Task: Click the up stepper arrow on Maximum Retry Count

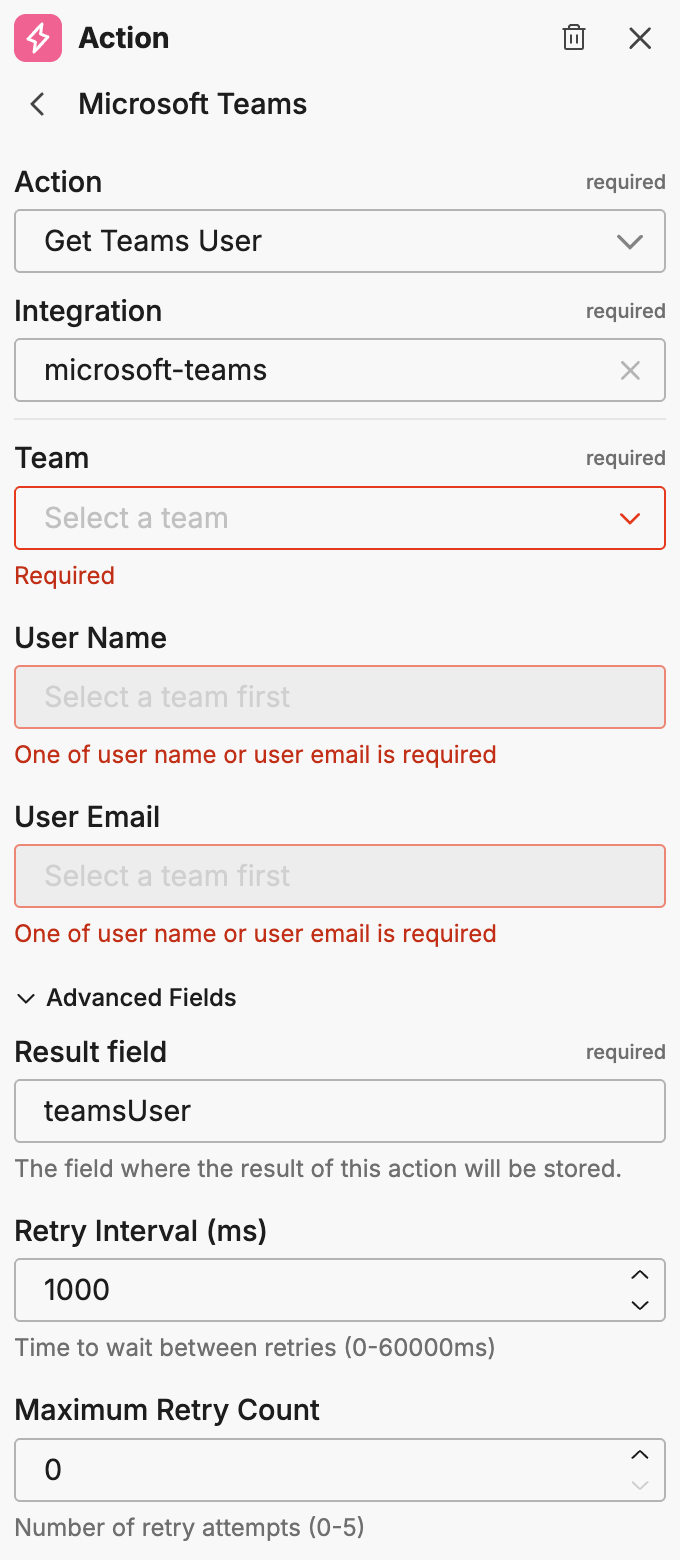Action: pyautogui.click(x=640, y=1455)
